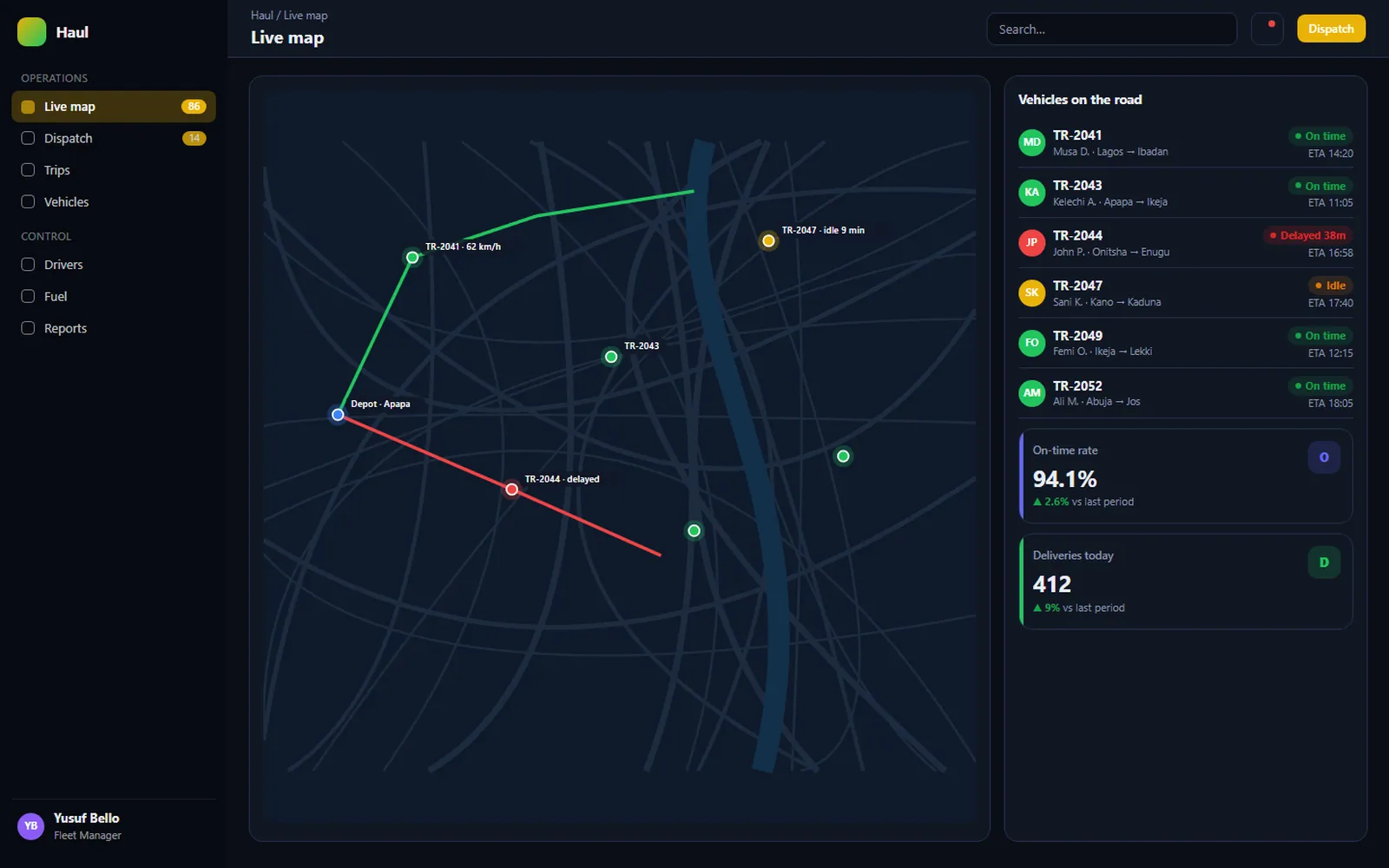Viewport: 1389px width, 868px height.
Task: Open the TR-2047 vehicle row
Action: (1185, 293)
